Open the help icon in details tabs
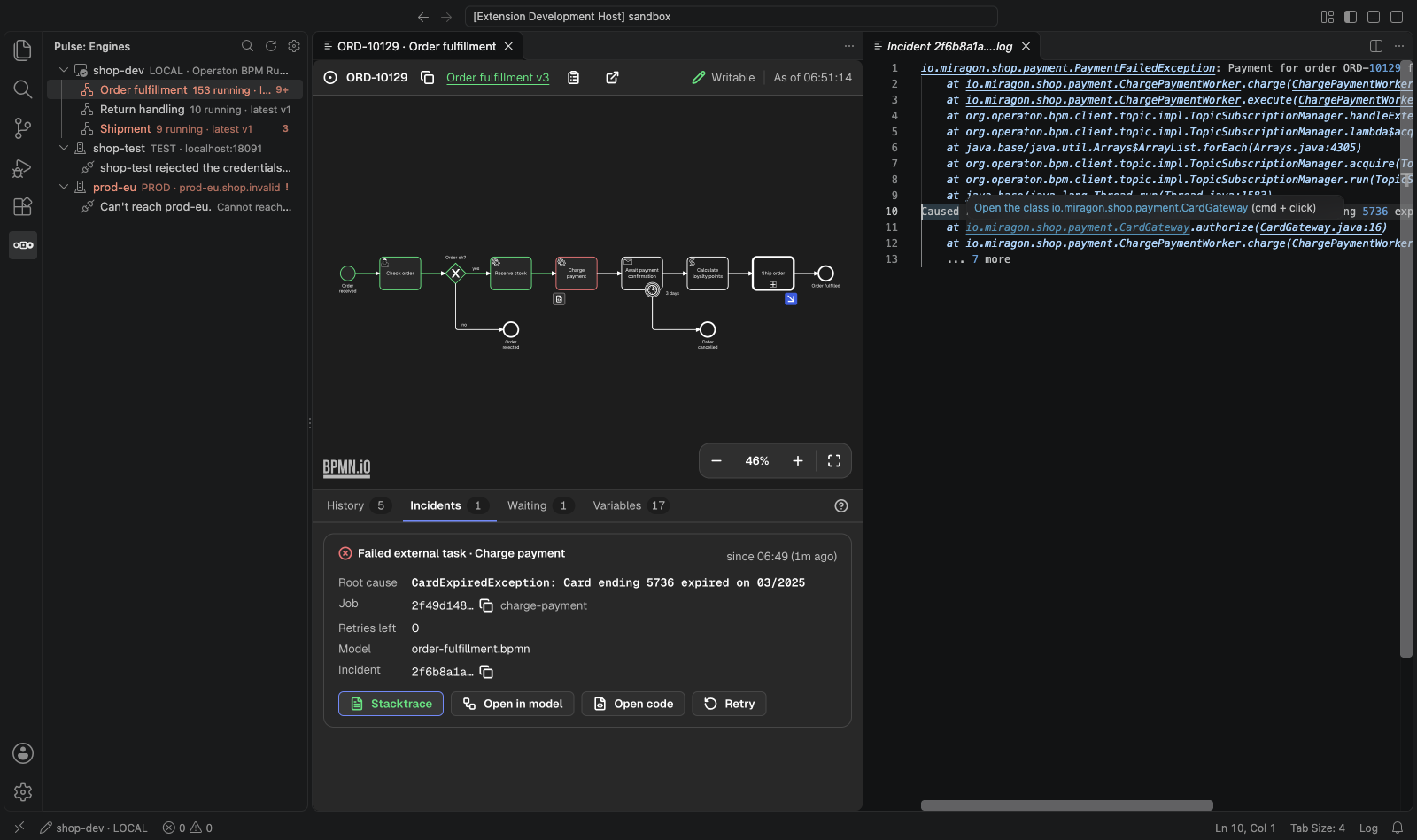The width and height of the screenshot is (1417, 840). coord(841,506)
